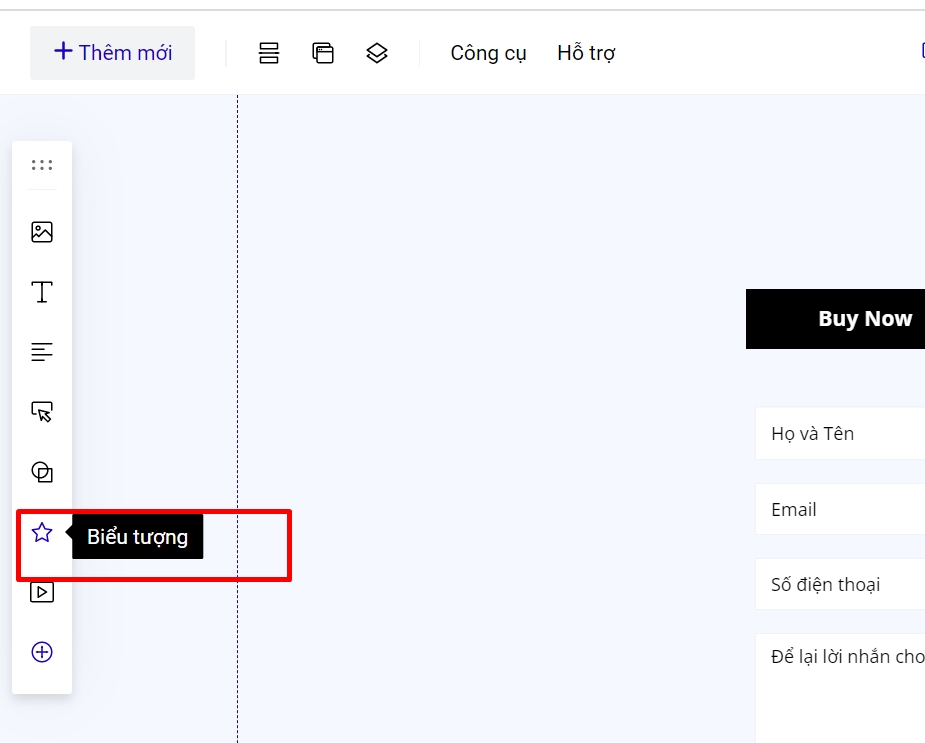The width and height of the screenshot is (925, 743).
Task: Select the Text heading tool
Action: click(x=42, y=292)
